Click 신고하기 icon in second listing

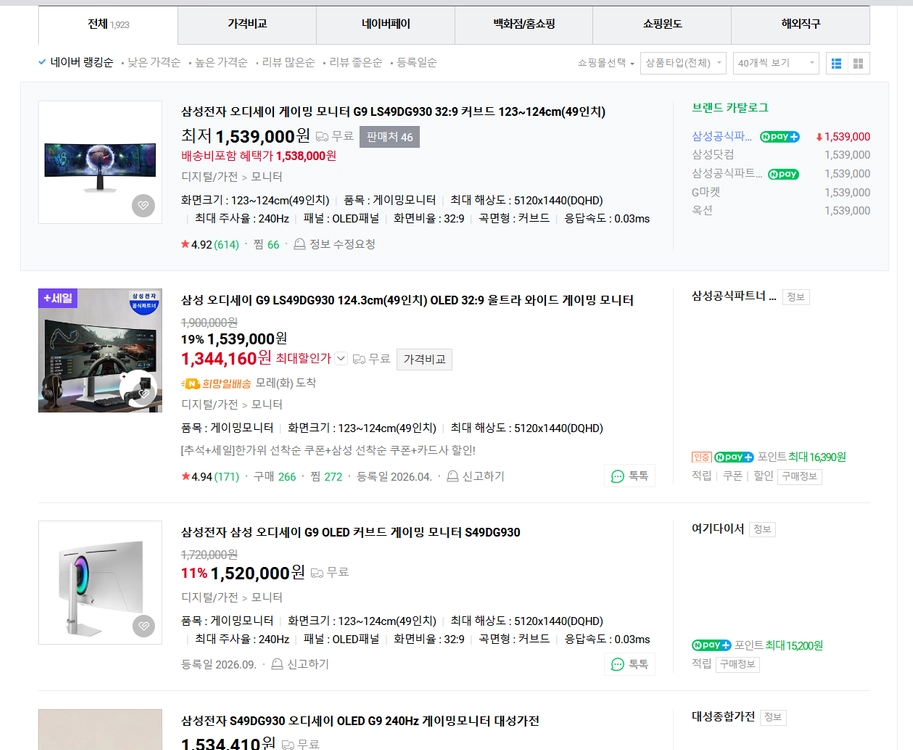click(x=452, y=476)
